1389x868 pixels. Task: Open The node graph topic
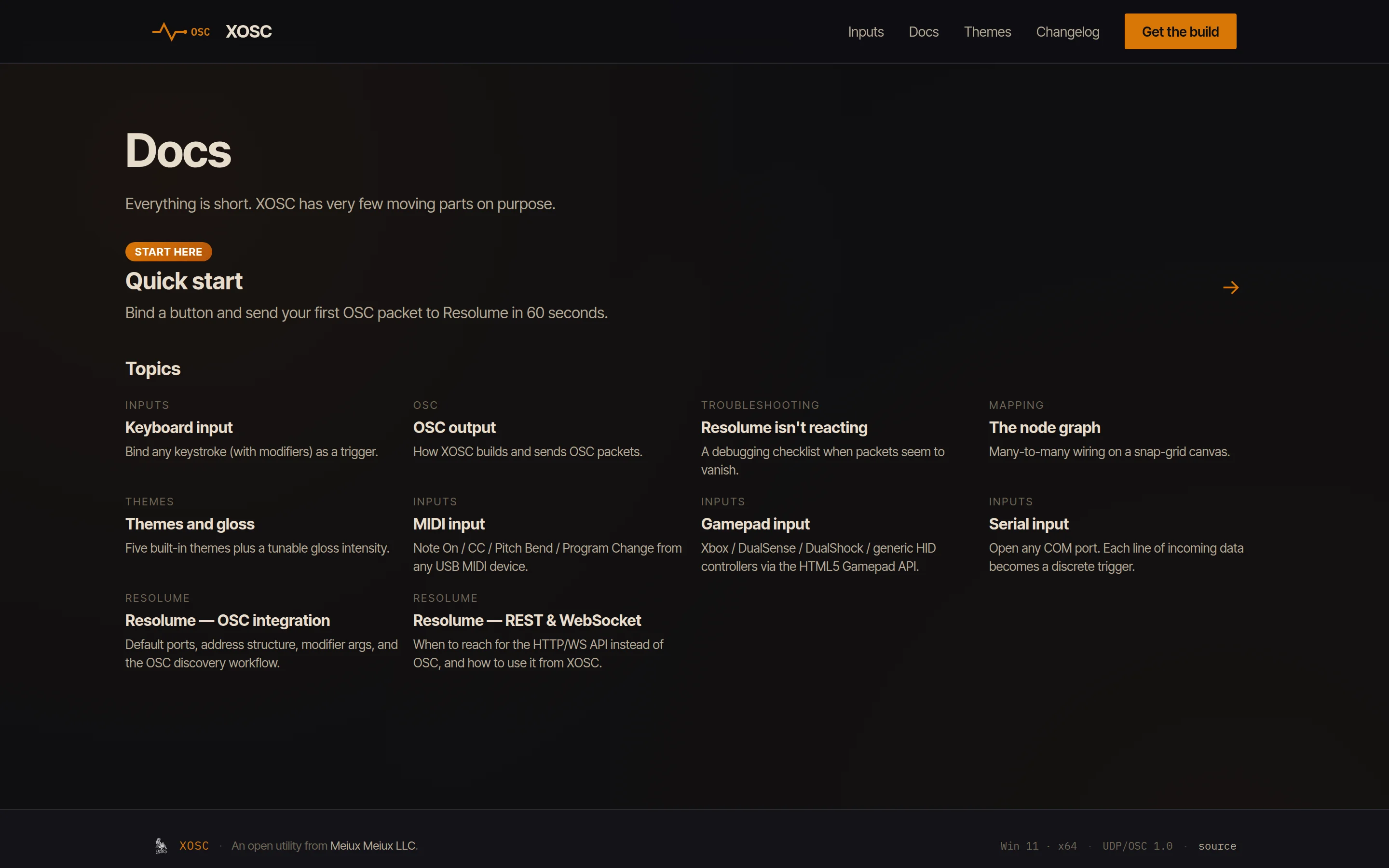click(x=1044, y=428)
